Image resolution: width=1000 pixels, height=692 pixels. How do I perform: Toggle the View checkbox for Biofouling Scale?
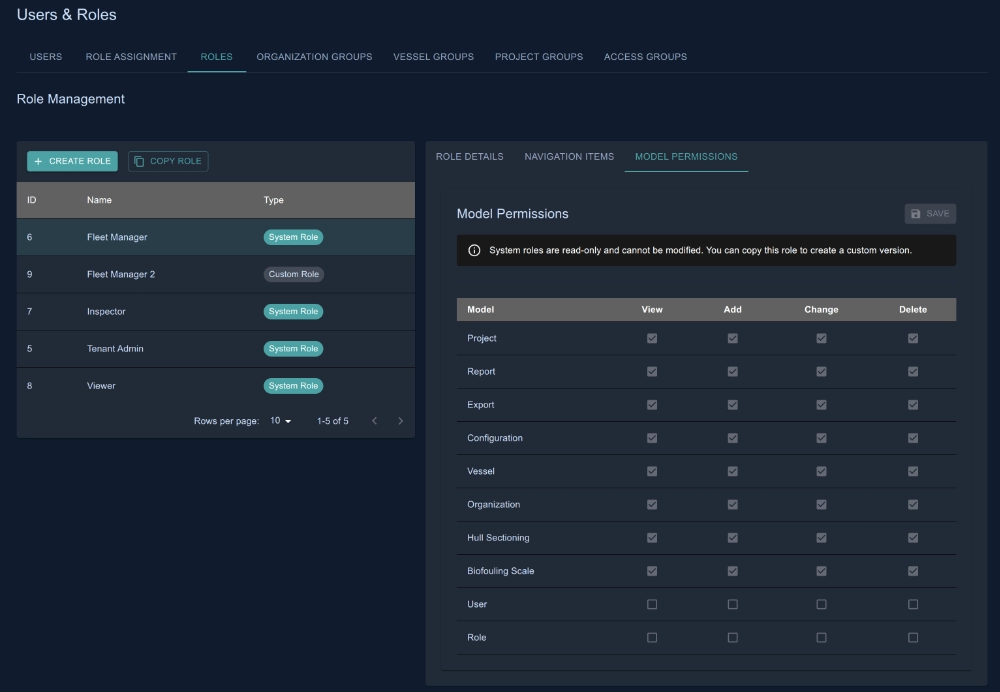(652, 571)
